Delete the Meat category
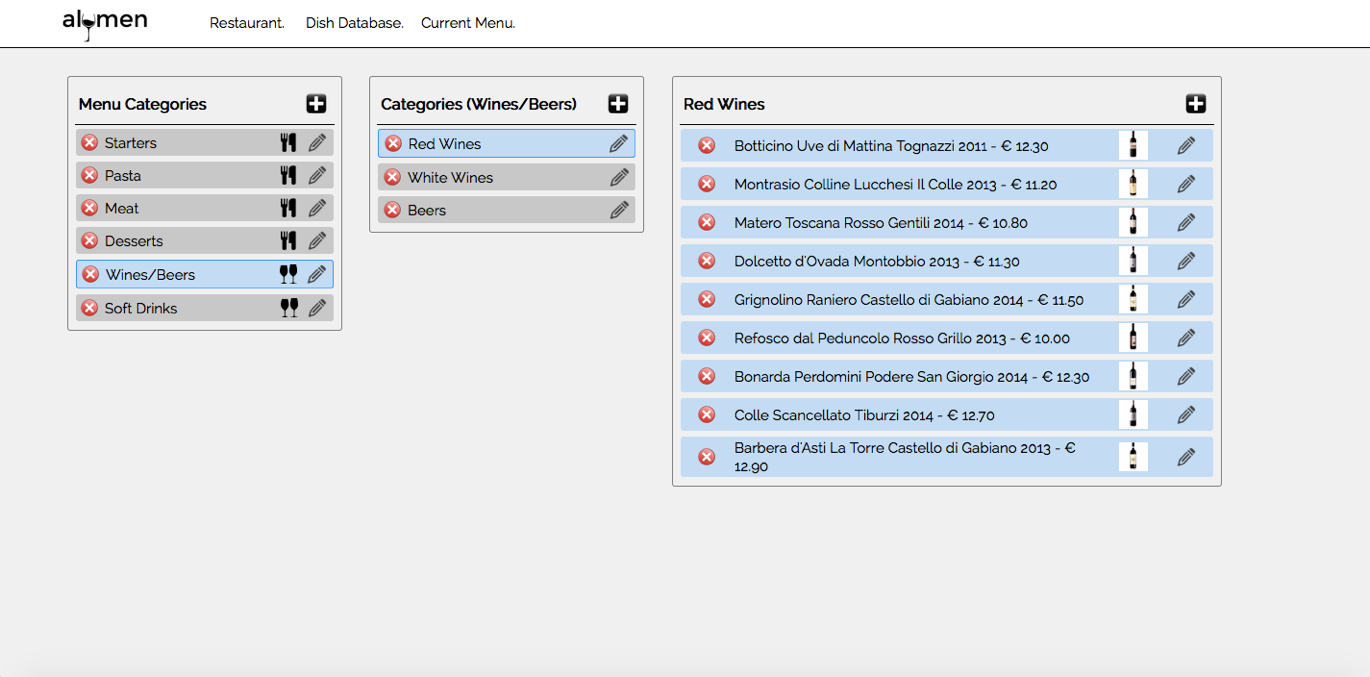Viewport: 1370px width, 677px height. click(x=89, y=208)
